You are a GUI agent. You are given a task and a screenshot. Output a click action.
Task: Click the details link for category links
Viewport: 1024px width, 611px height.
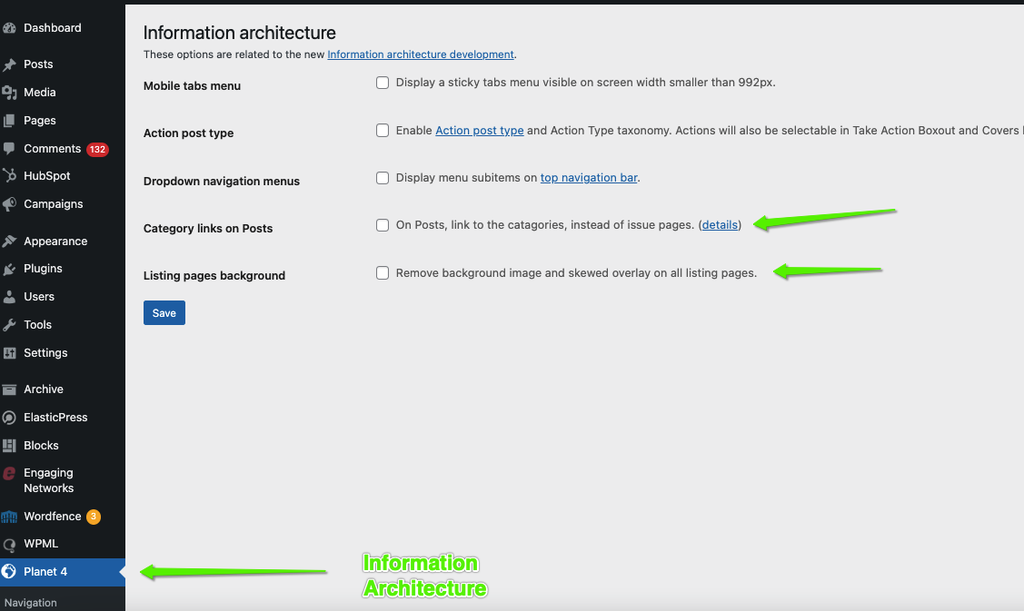(720, 225)
